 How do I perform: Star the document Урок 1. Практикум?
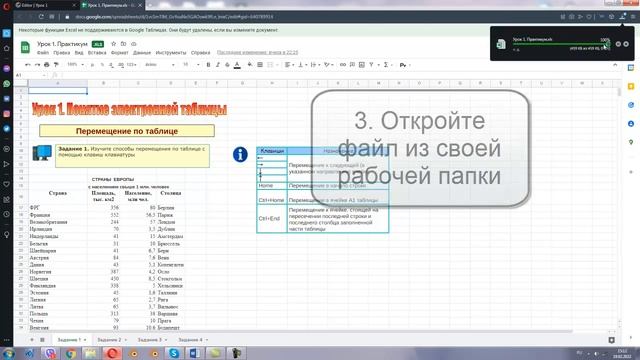[x=113, y=44]
